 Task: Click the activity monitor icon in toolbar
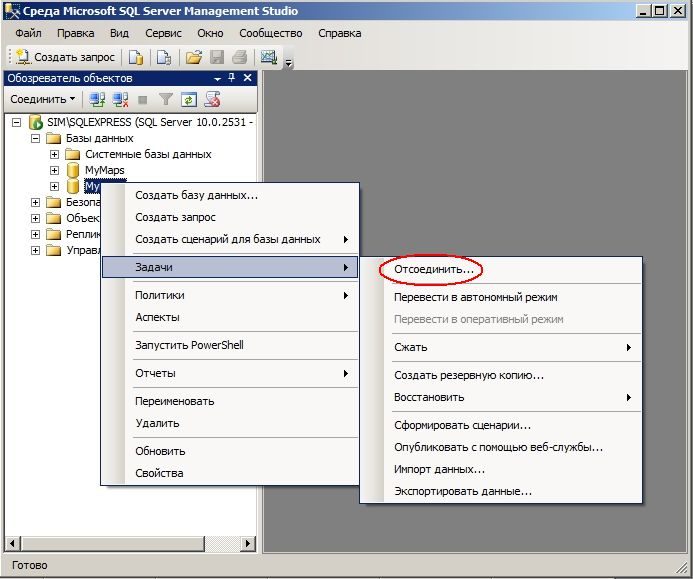(269, 57)
